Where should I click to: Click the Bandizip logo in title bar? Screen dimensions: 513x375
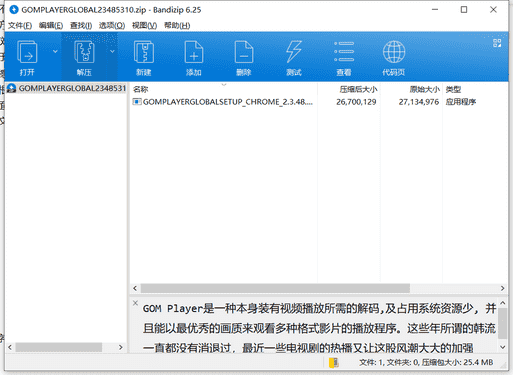14,10
